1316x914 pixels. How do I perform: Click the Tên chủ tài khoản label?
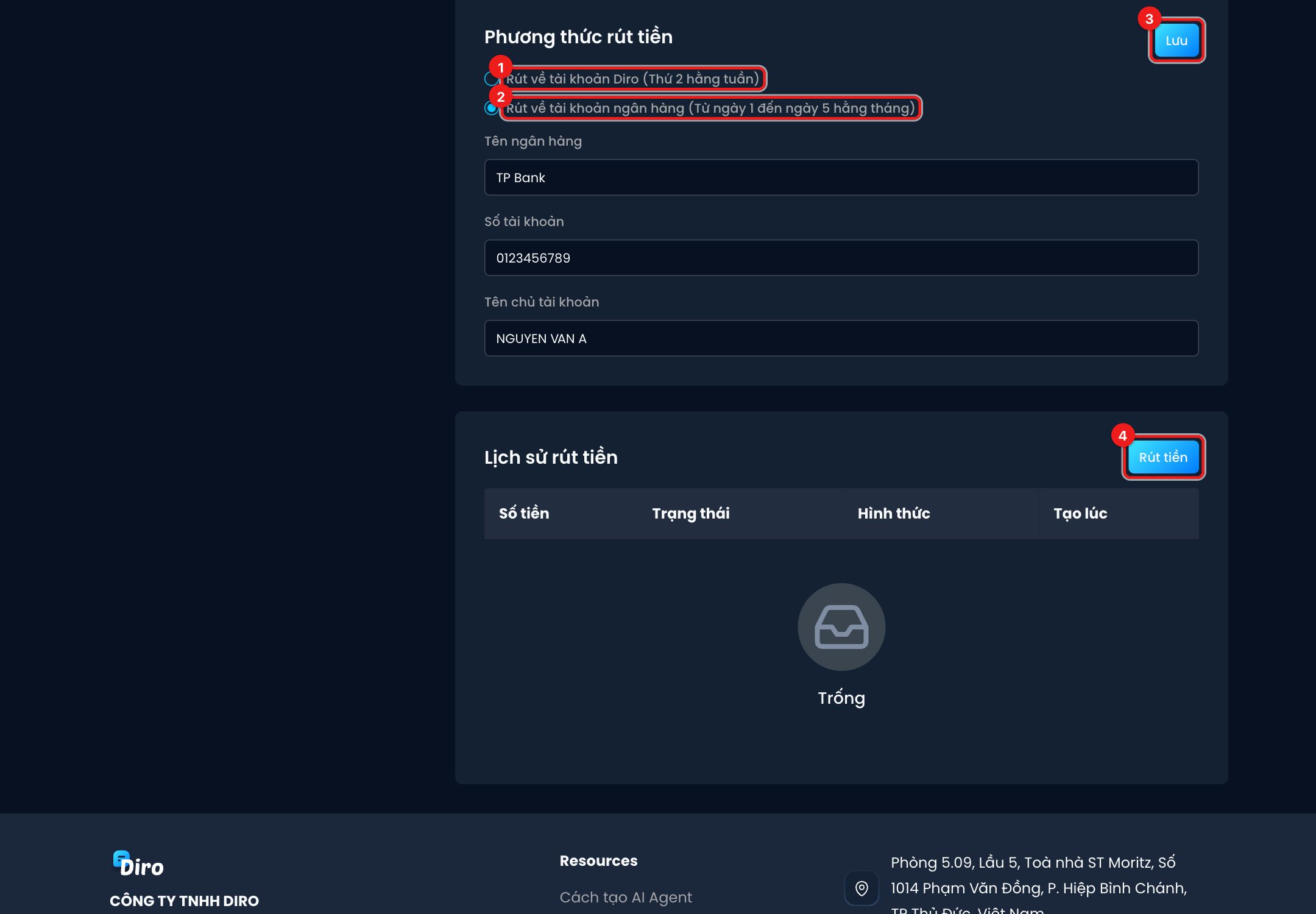pyautogui.click(x=542, y=302)
